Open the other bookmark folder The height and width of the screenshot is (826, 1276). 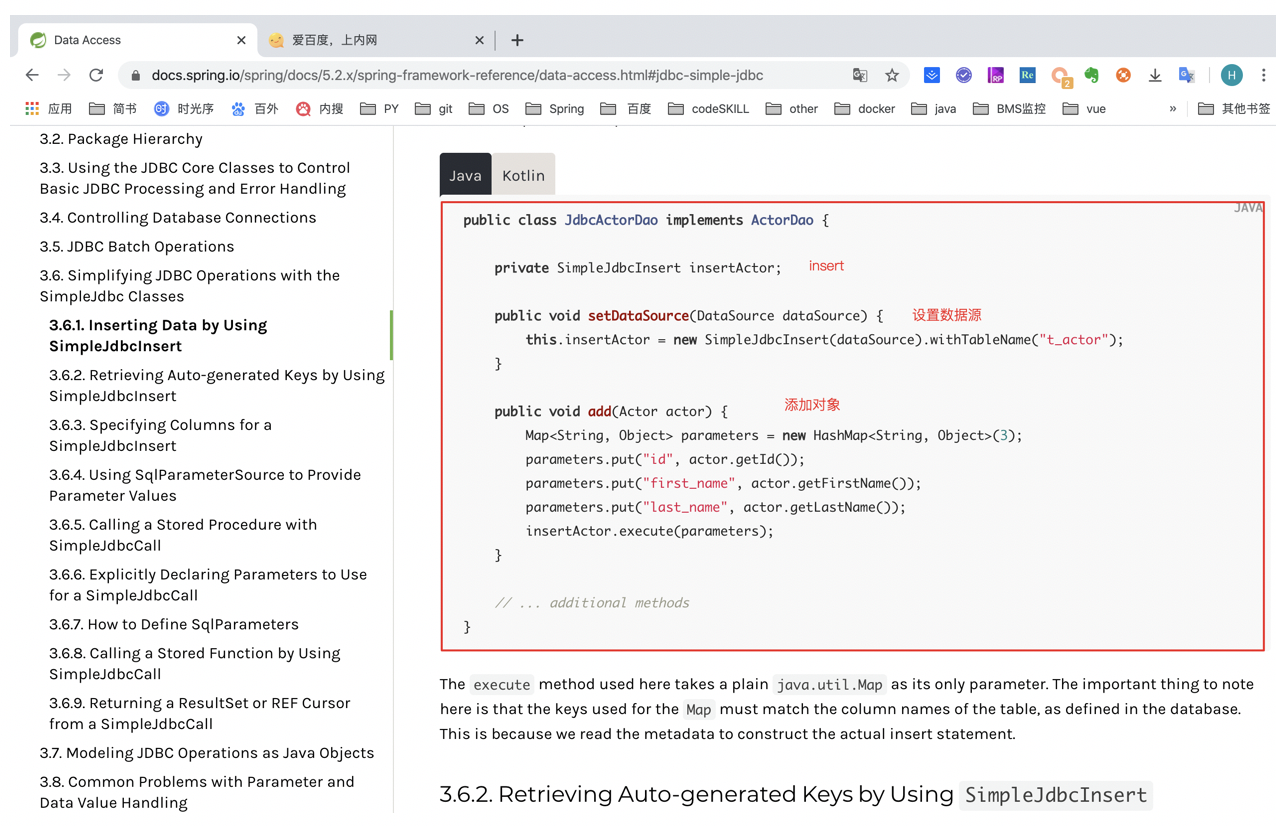point(791,108)
